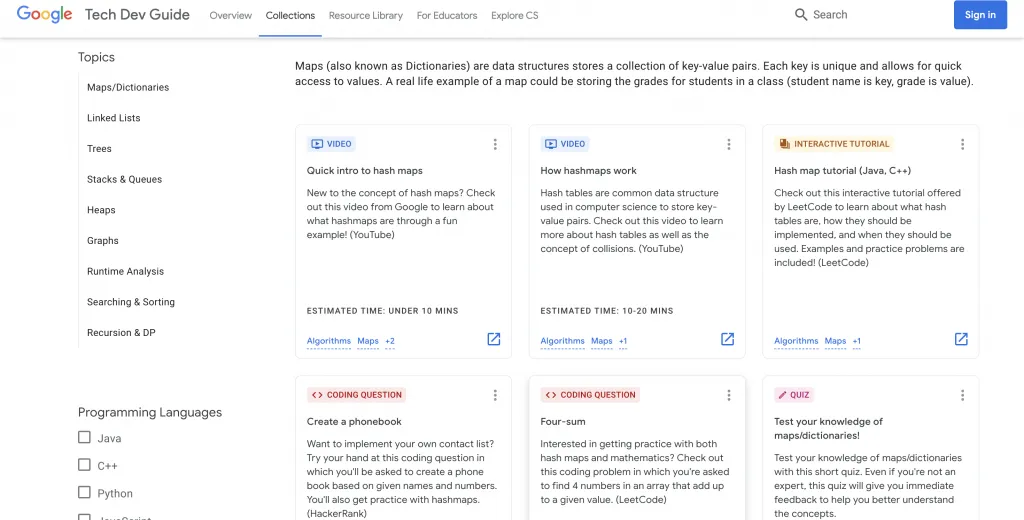Open more options menu on Quick intro card
The height and width of the screenshot is (520, 1024).
point(495,144)
